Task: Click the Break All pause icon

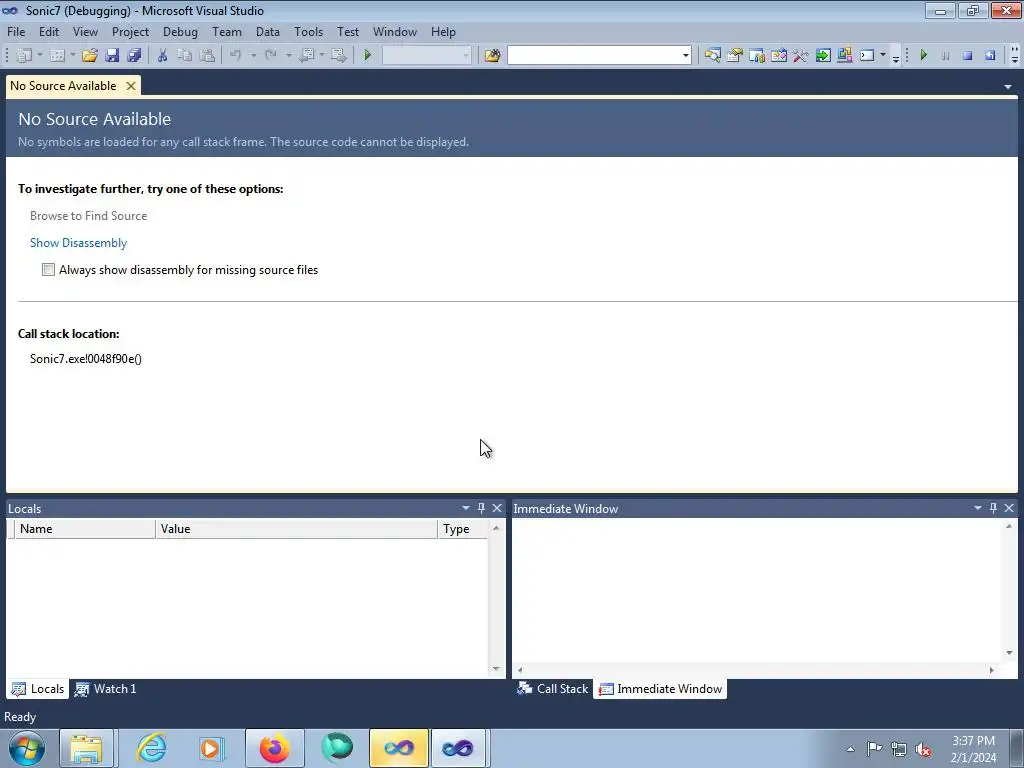Action: point(946,56)
